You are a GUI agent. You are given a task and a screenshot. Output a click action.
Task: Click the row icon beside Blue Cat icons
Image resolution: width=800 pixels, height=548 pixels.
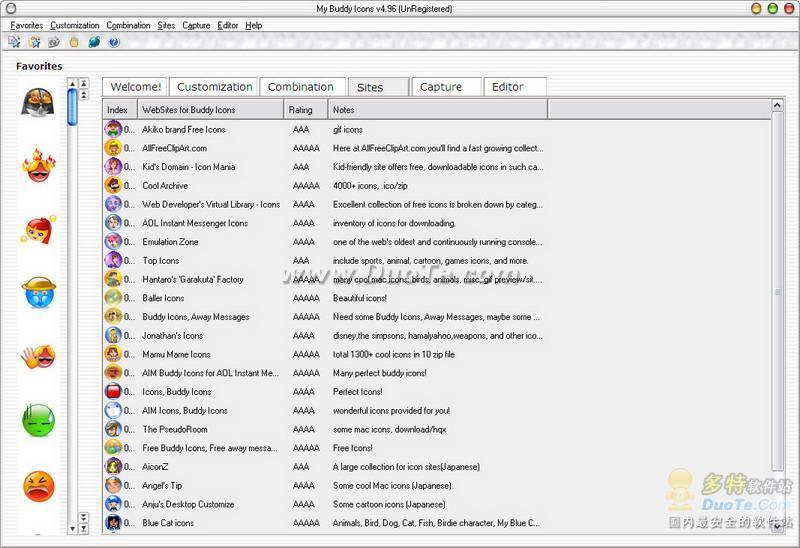113,522
